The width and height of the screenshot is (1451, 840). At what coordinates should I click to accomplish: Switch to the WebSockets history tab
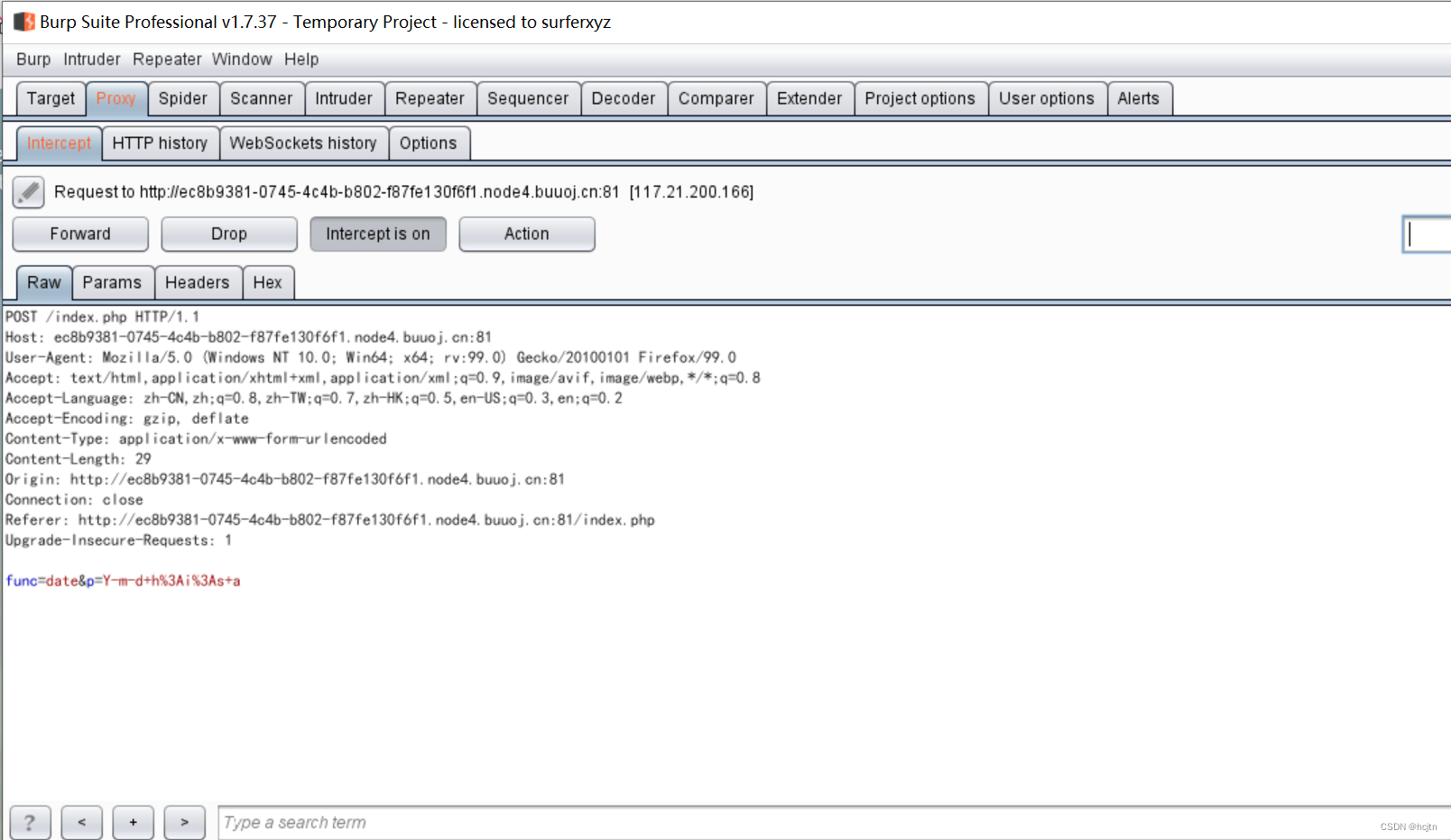pyautogui.click(x=303, y=143)
